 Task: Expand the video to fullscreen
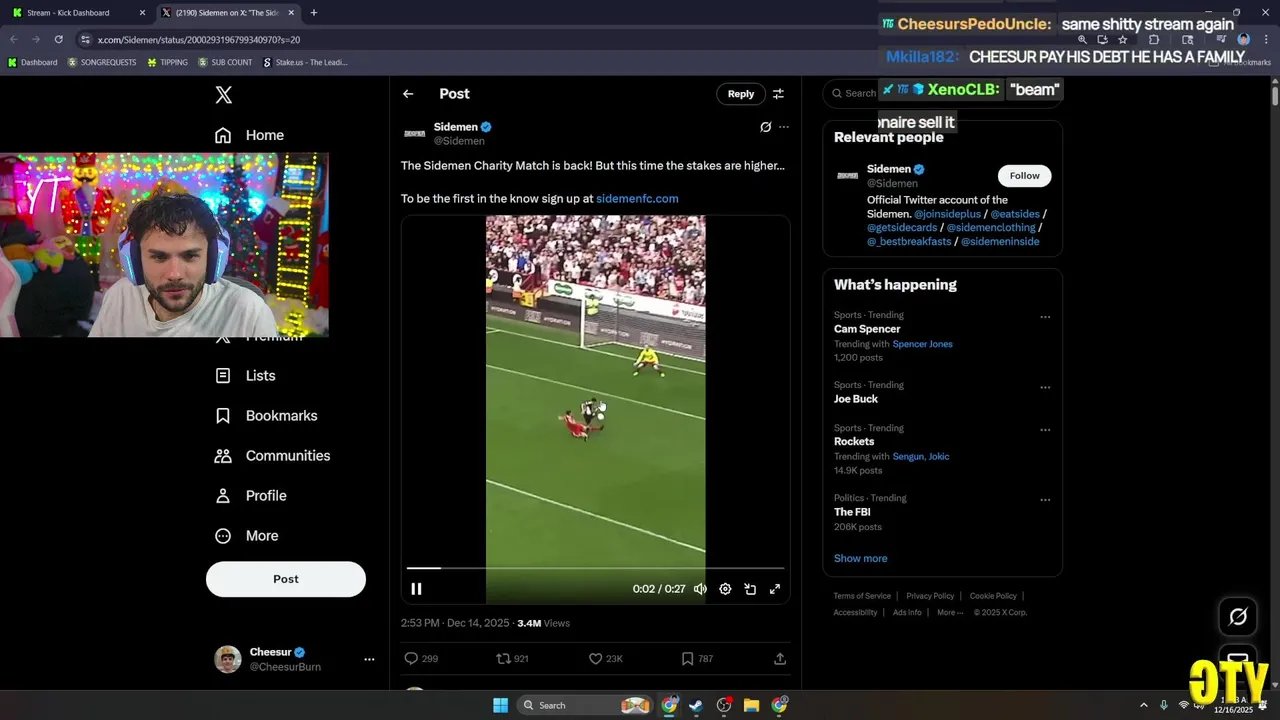tap(775, 589)
